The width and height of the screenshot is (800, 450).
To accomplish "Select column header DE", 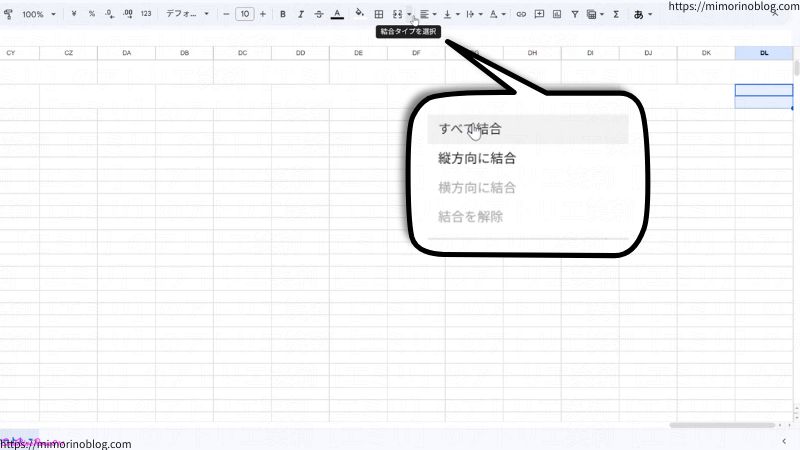I will click(x=358, y=53).
